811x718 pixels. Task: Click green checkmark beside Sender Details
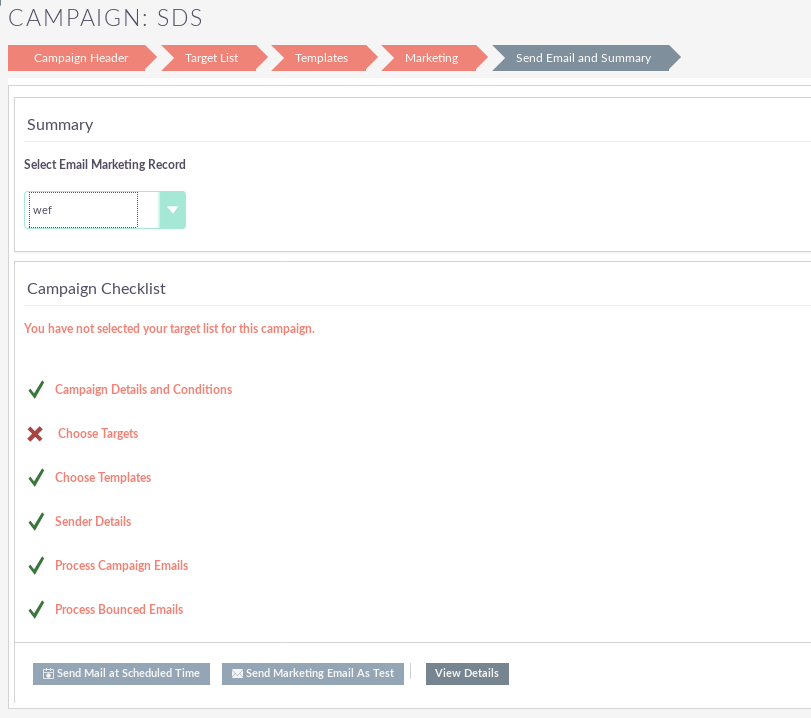click(36, 522)
